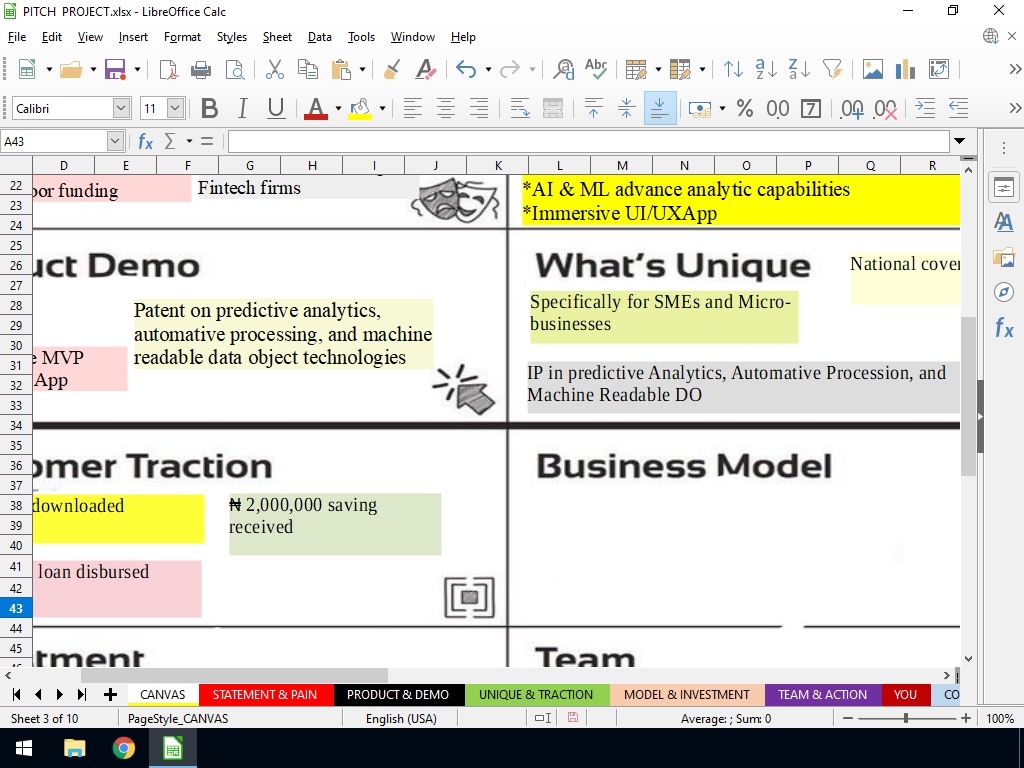Open the background color dropdown arrow

(382, 108)
